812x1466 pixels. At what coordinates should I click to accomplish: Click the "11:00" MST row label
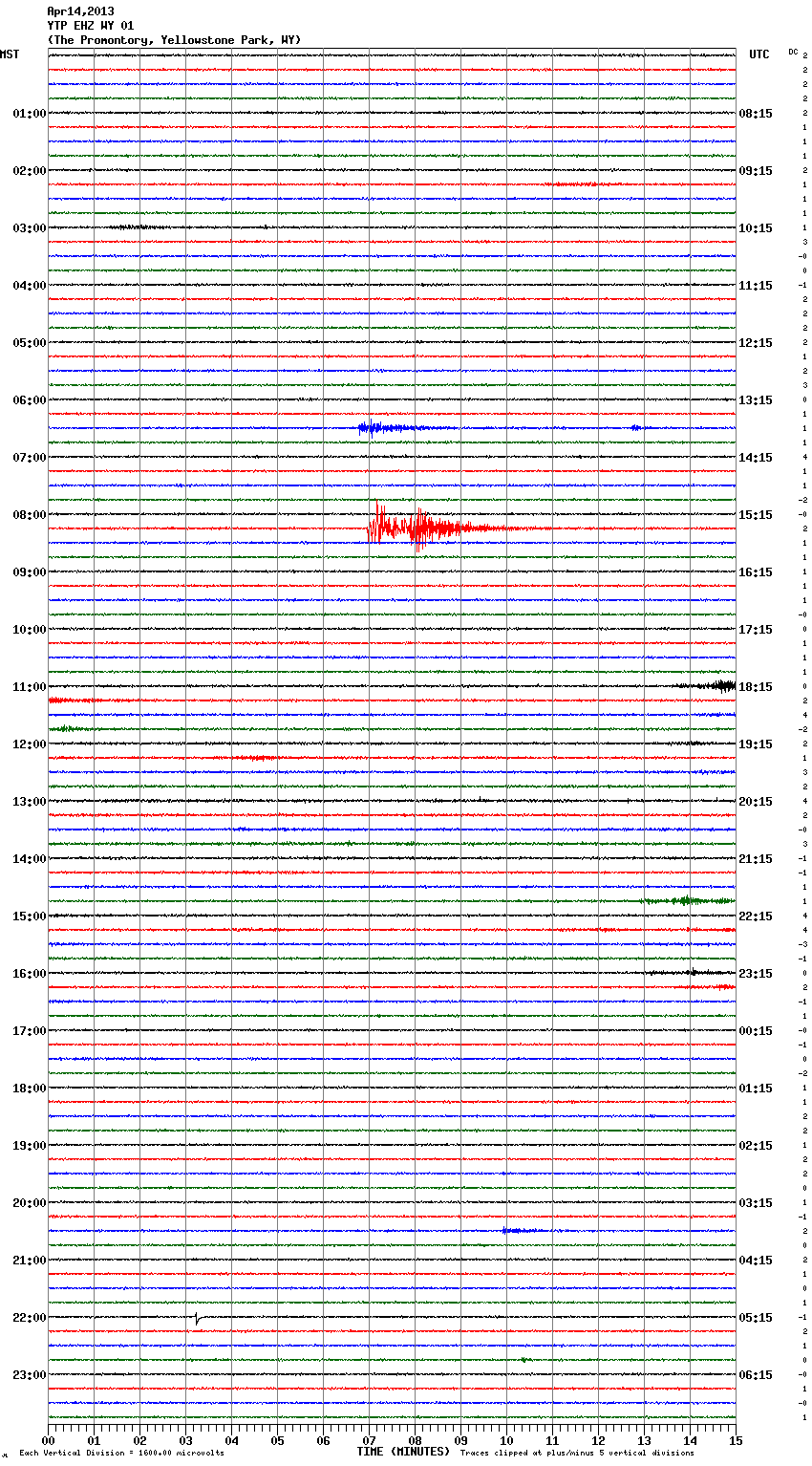pos(30,687)
